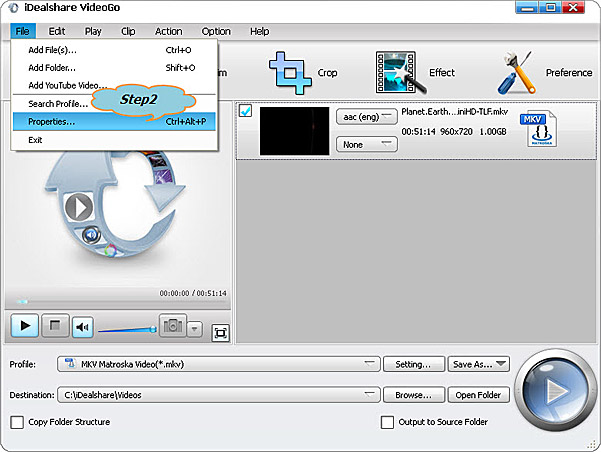Open the None subtitle dropdown

tap(367, 145)
